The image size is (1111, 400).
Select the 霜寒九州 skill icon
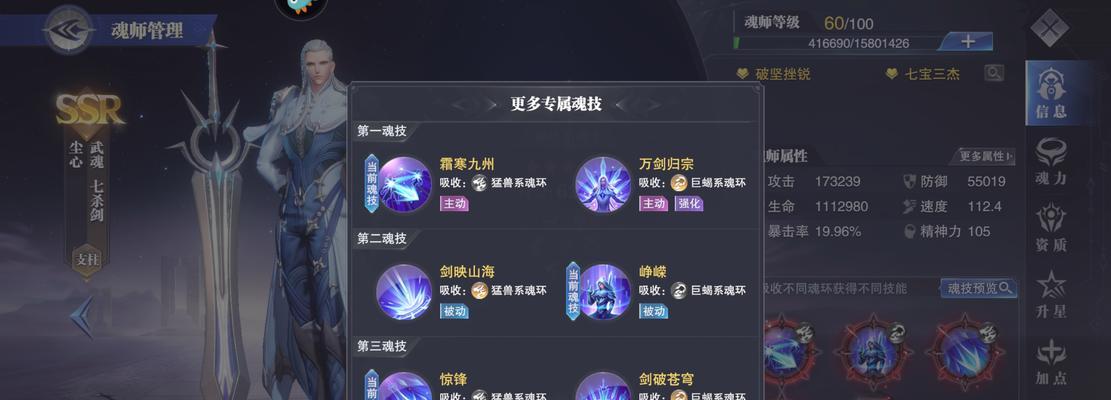[405, 184]
